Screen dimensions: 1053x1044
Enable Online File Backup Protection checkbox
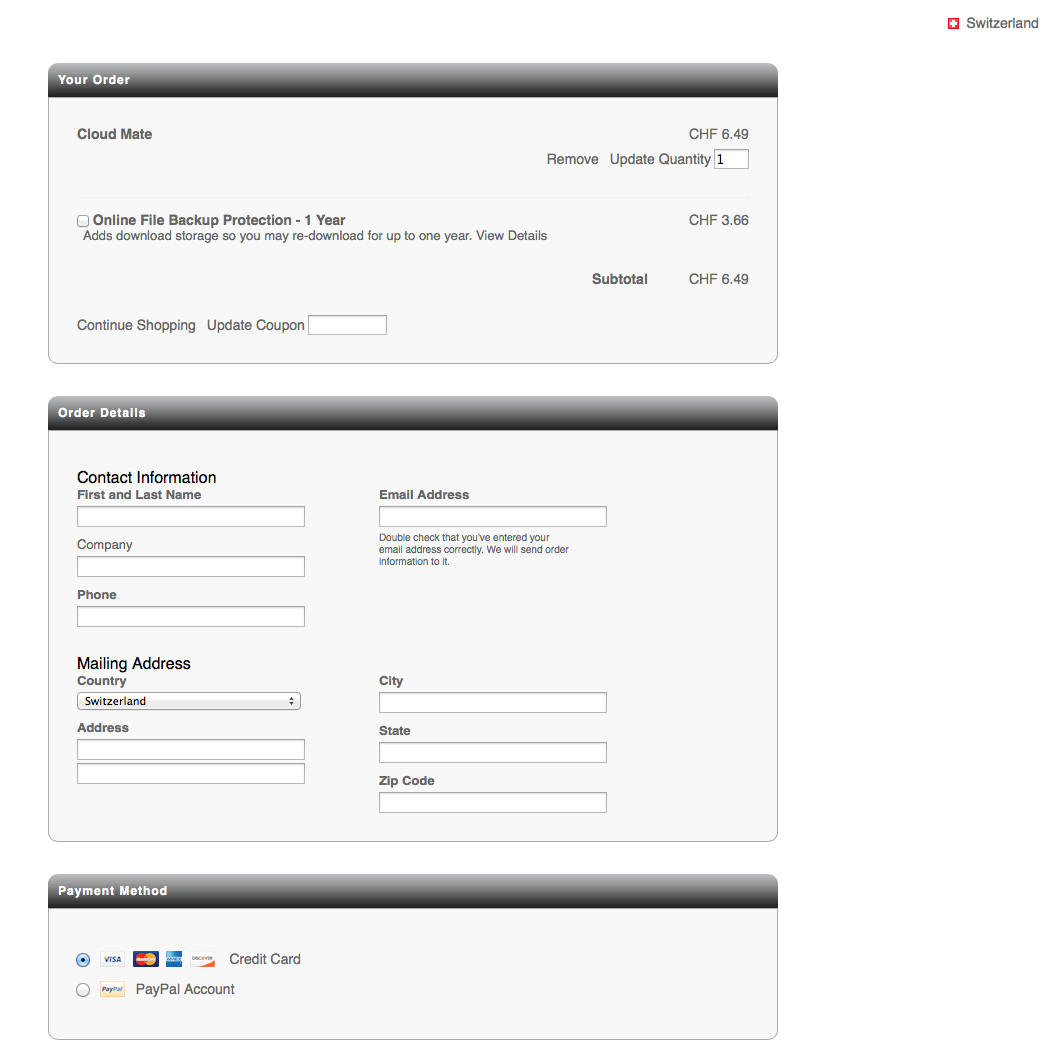[x=83, y=221]
